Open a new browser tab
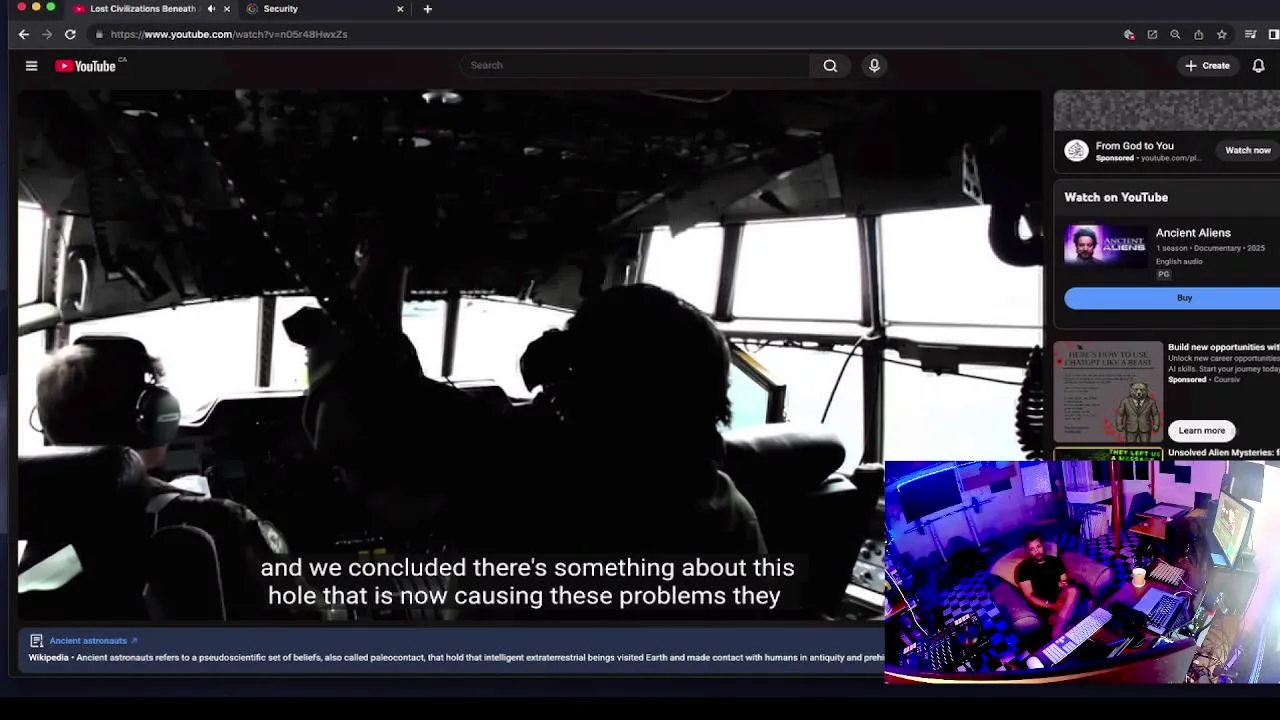Viewport: 1280px width, 720px height. [x=427, y=9]
